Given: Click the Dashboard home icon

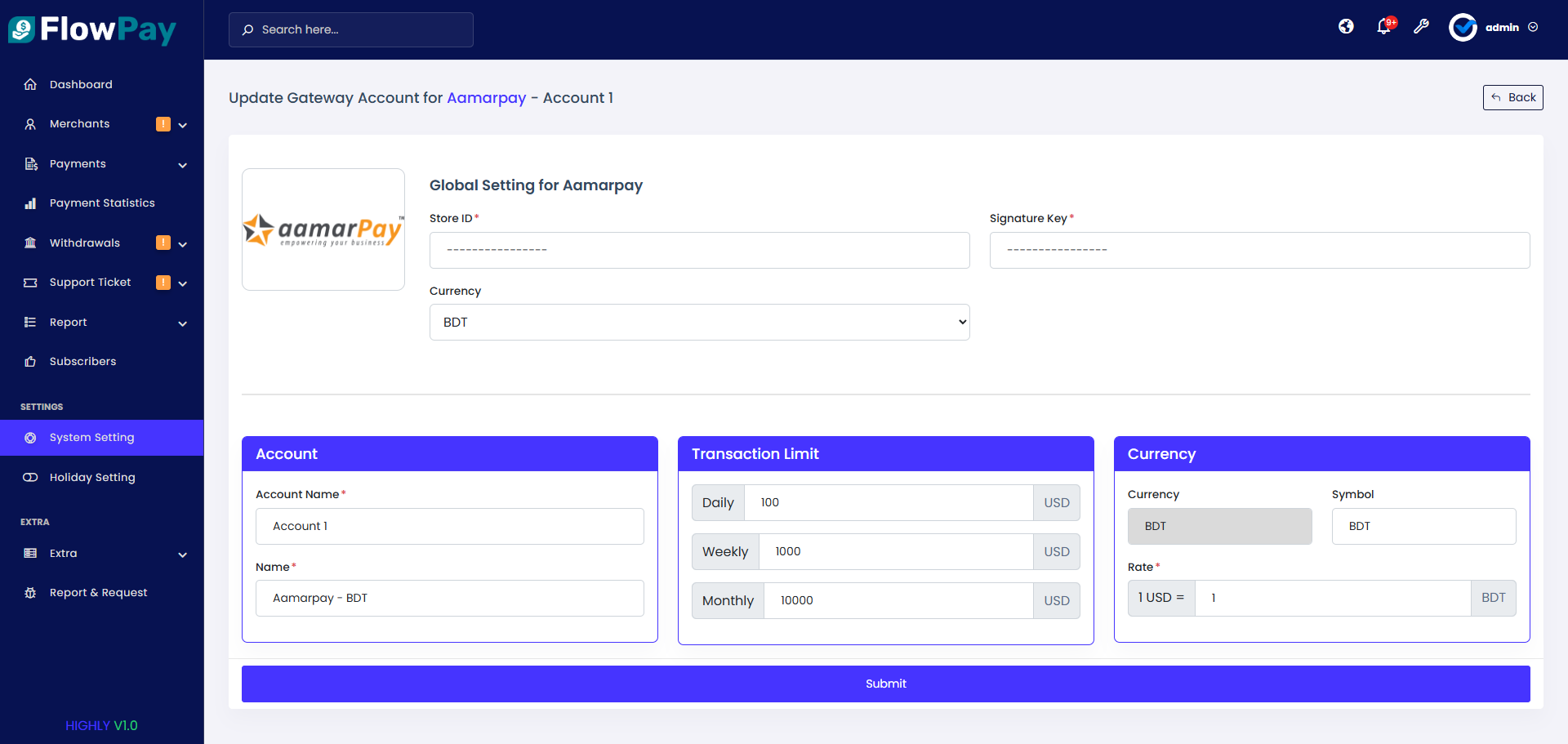Looking at the screenshot, I should (30, 84).
